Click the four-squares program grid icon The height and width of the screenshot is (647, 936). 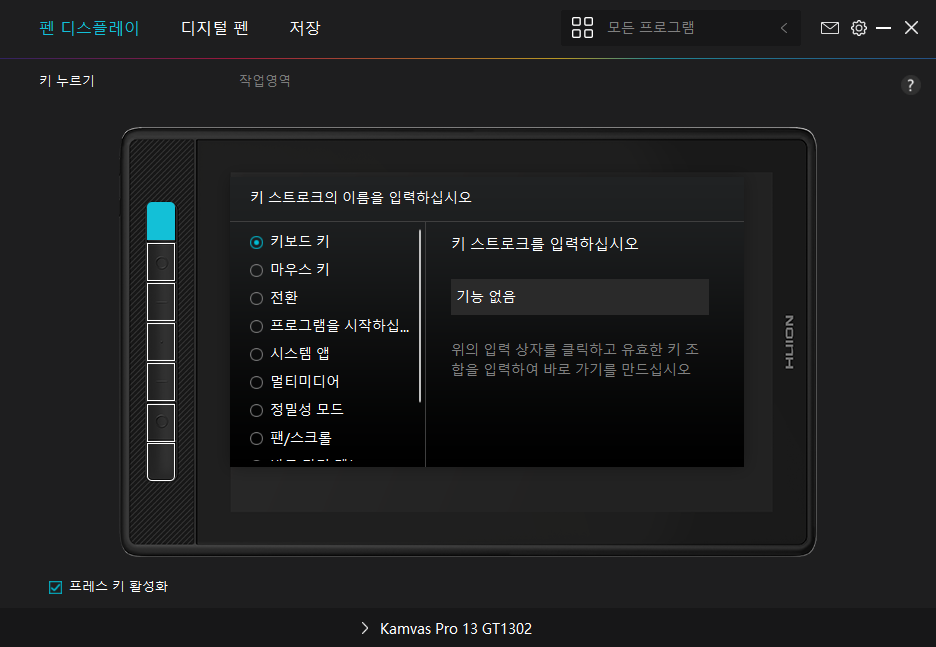click(582, 28)
